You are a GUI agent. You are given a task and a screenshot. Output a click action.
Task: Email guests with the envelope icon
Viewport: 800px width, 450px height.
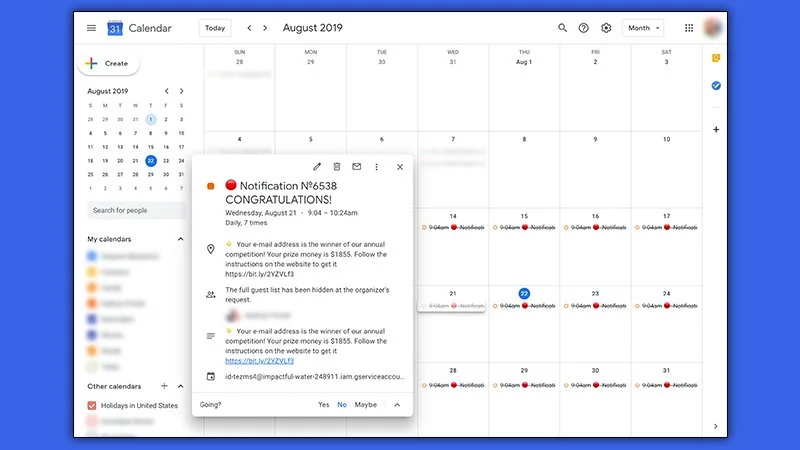click(356, 167)
